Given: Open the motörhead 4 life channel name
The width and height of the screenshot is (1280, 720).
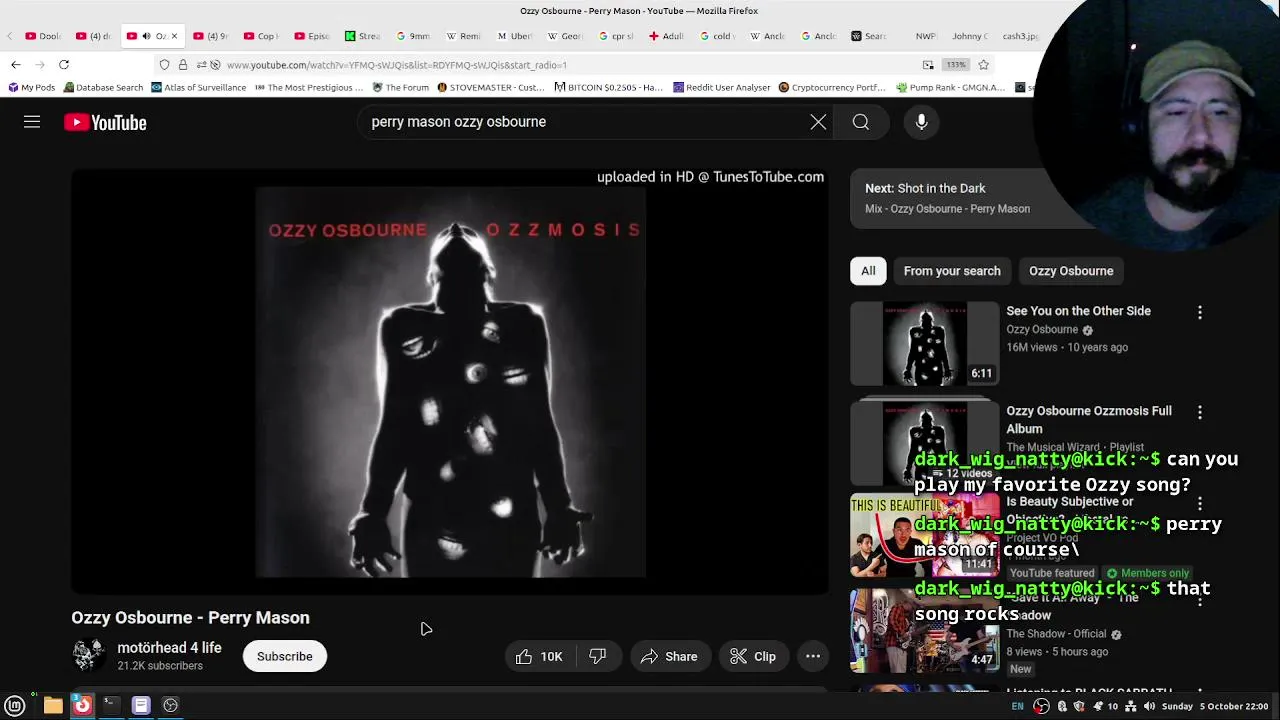Looking at the screenshot, I should click(169, 648).
